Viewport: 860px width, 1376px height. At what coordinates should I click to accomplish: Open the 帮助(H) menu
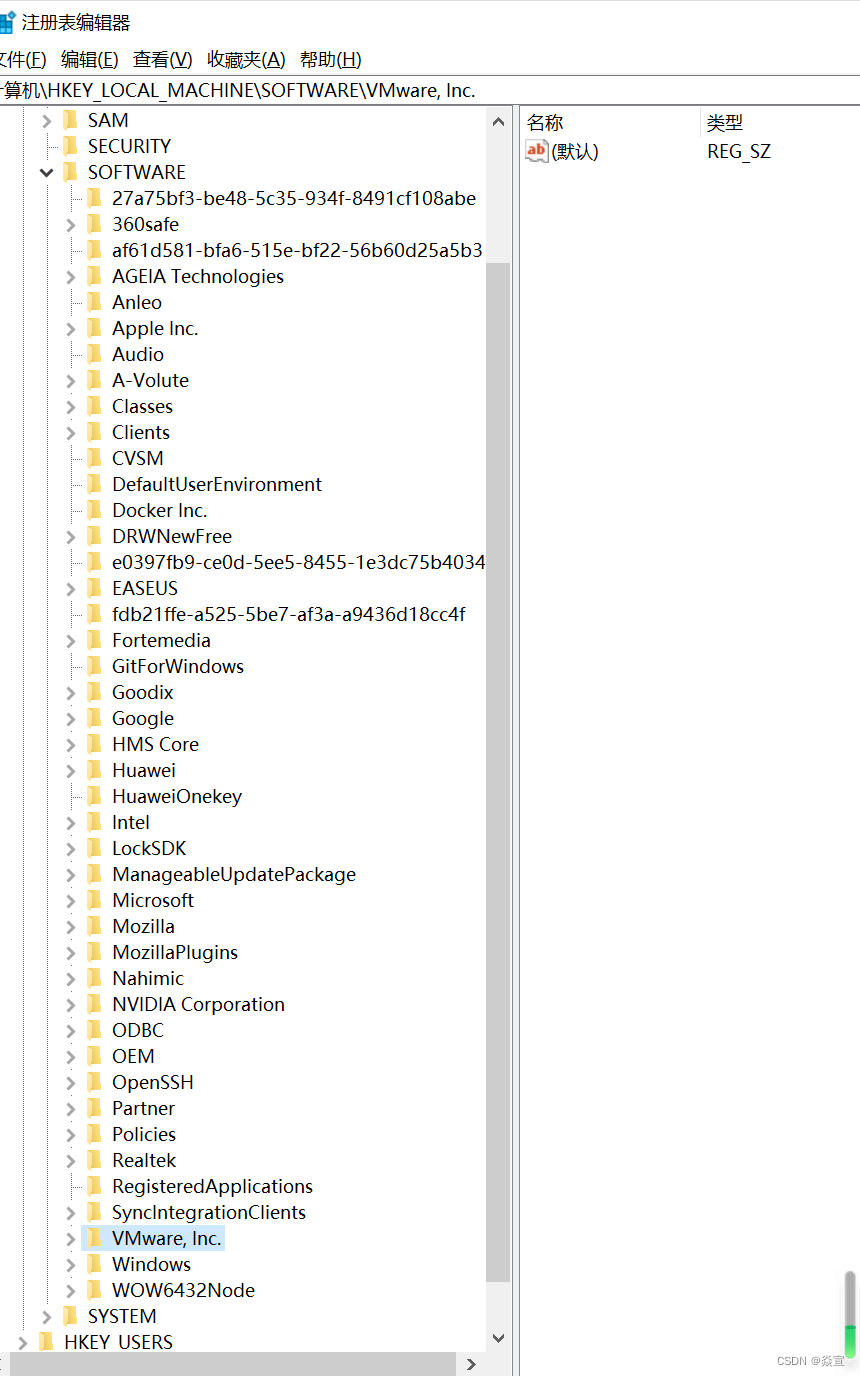click(331, 59)
